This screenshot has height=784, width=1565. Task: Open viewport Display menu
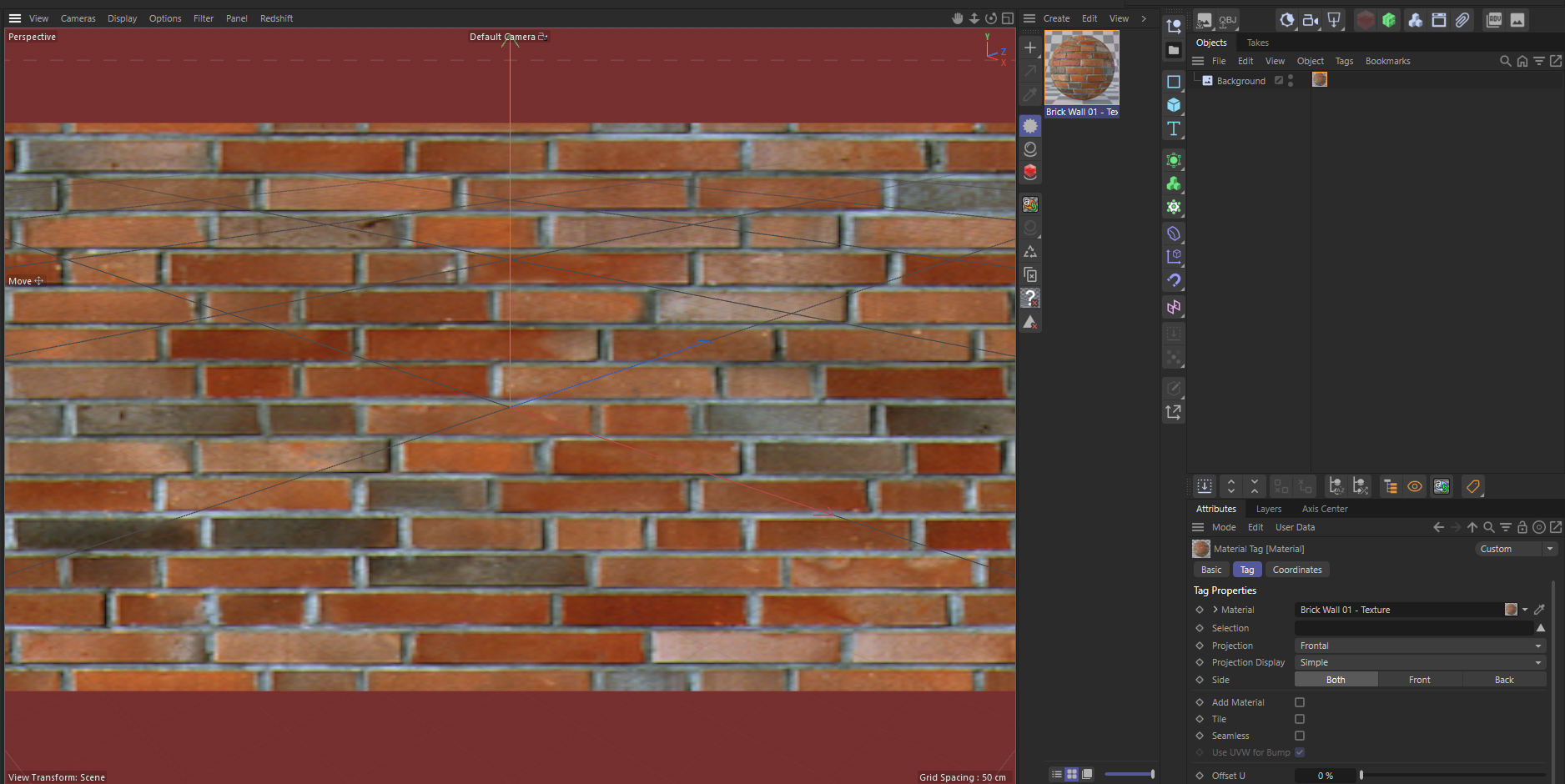point(122,18)
